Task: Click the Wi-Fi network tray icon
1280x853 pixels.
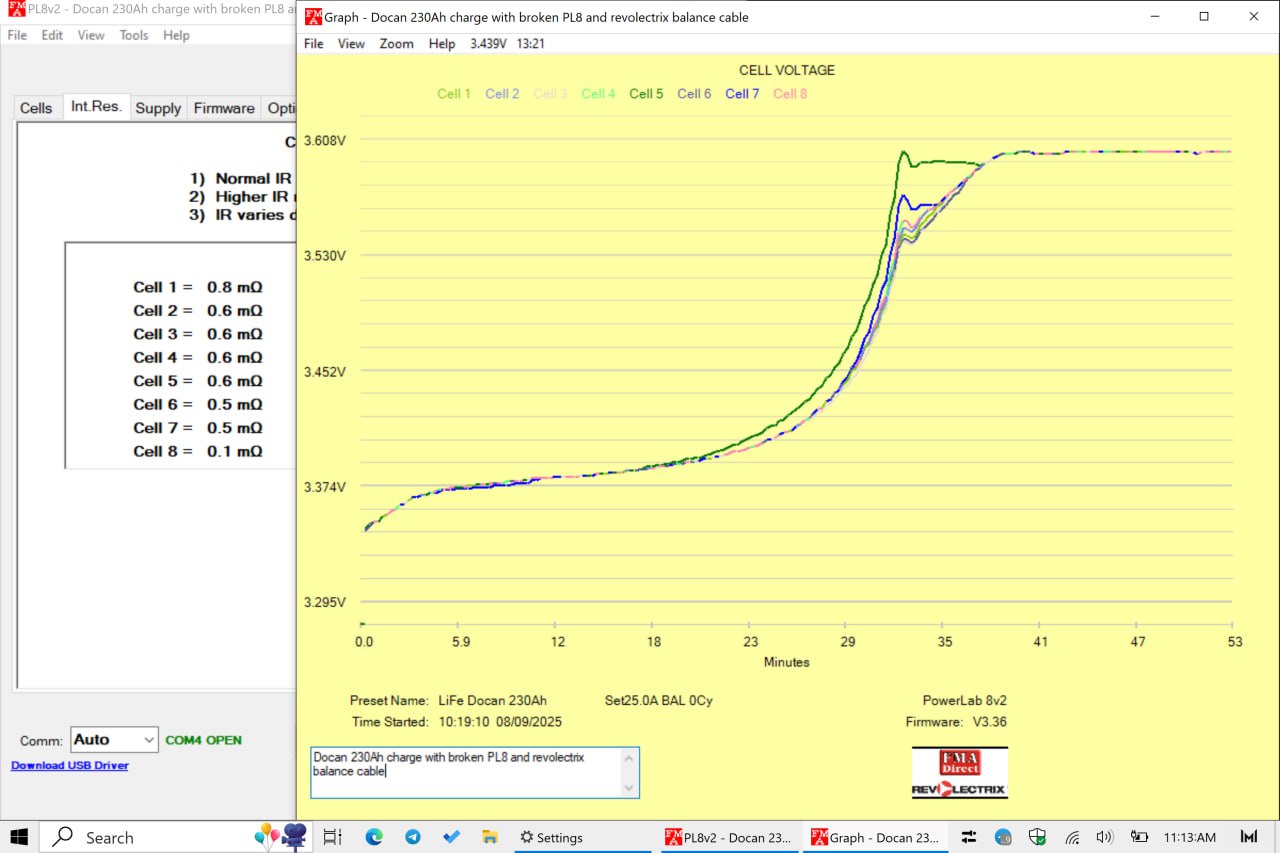Action: click(1072, 837)
